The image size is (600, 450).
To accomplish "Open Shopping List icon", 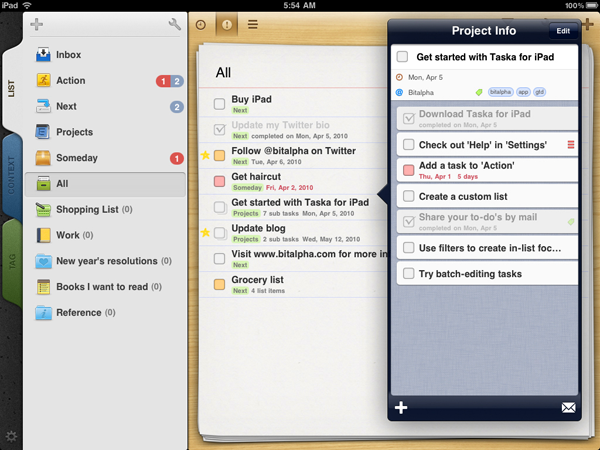I will coord(43,209).
